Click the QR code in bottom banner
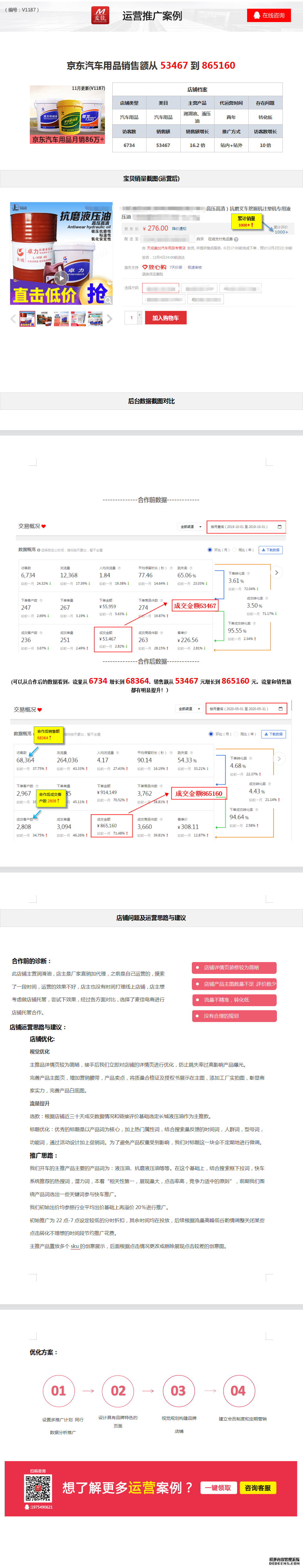The image size is (303, 1568). 38,1488
